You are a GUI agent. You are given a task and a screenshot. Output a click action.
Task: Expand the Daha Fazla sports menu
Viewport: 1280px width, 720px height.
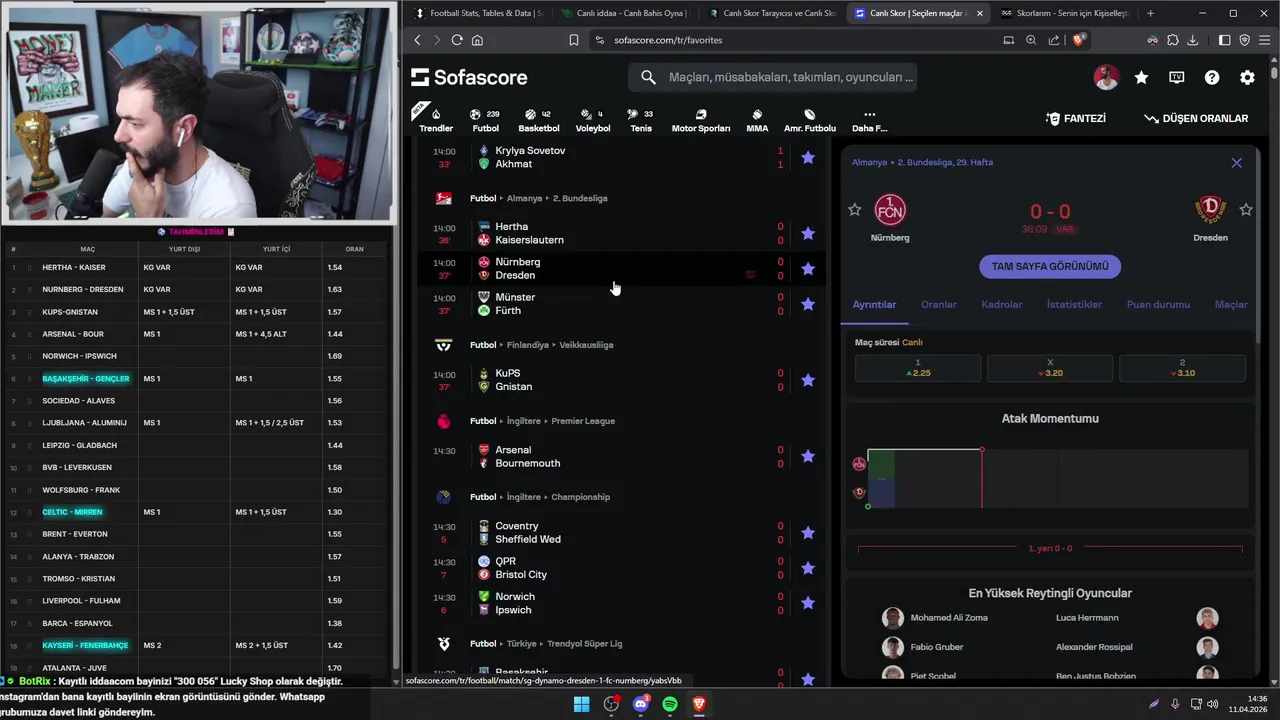tap(869, 120)
